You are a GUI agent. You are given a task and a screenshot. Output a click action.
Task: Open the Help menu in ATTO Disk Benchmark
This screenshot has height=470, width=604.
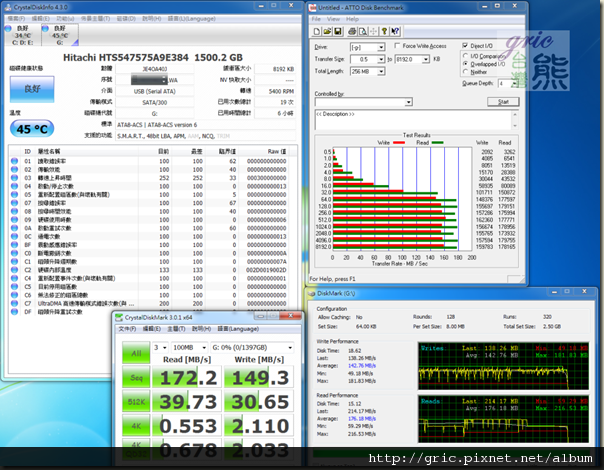coord(352,19)
